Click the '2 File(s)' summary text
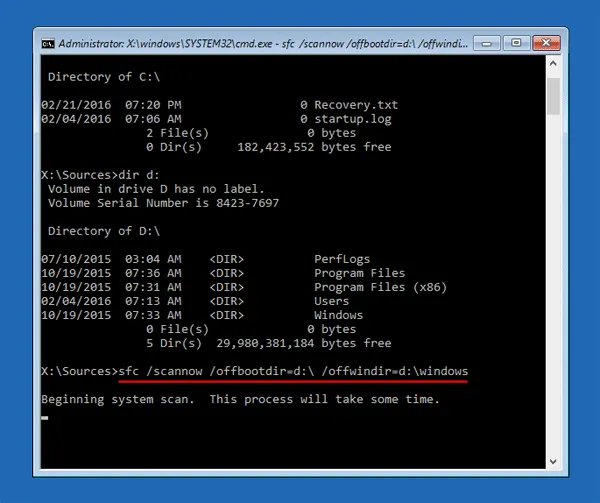The width and height of the screenshot is (600, 503). [178, 133]
